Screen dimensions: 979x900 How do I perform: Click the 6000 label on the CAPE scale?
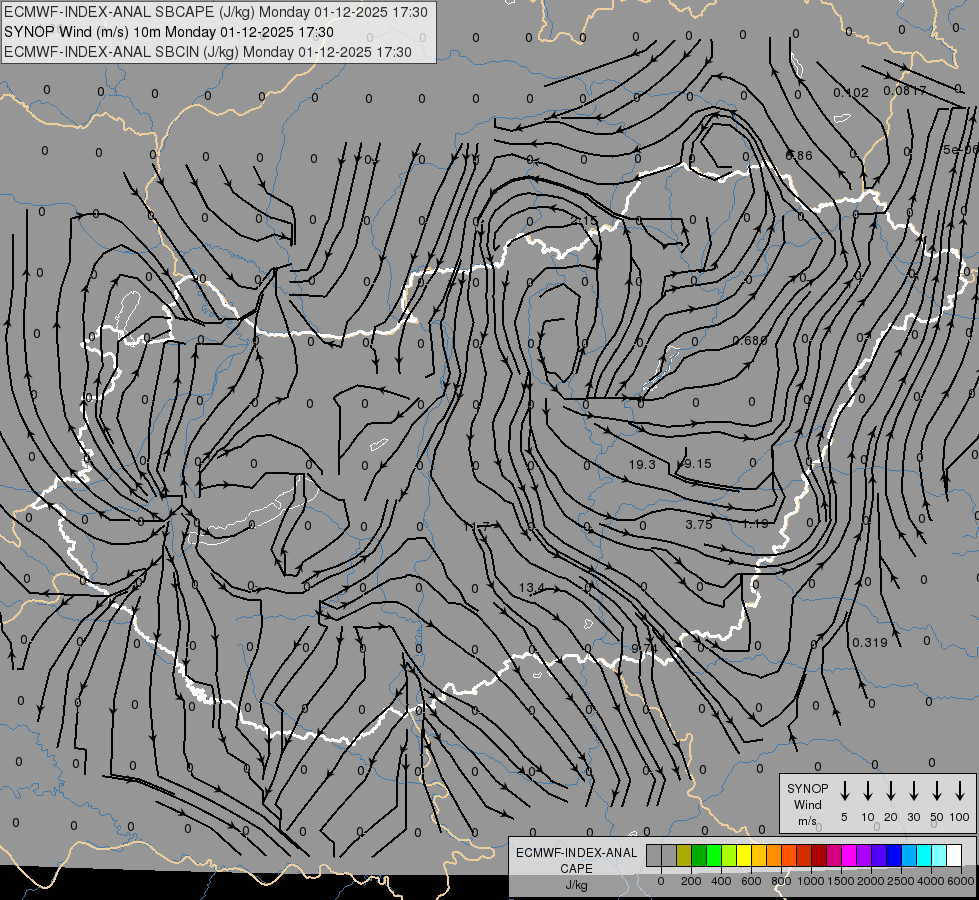961,881
